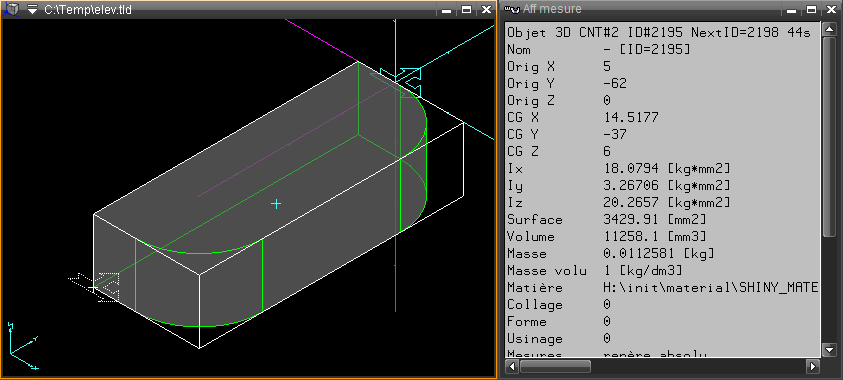This screenshot has height=380, width=843.
Task: Close the C:\Temp\elev.tld window
Action: [486, 10]
